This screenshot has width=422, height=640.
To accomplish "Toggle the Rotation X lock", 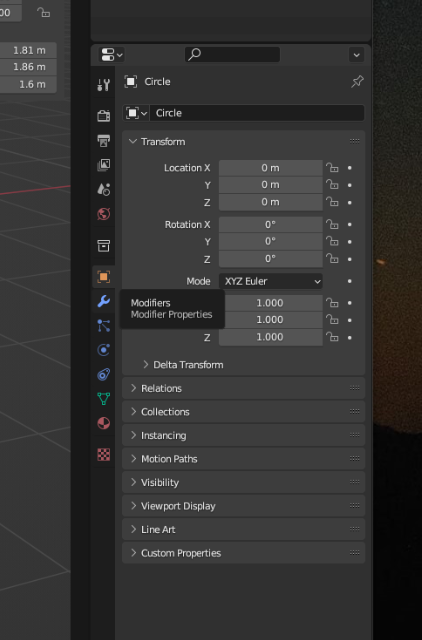I will [x=332, y=224].
